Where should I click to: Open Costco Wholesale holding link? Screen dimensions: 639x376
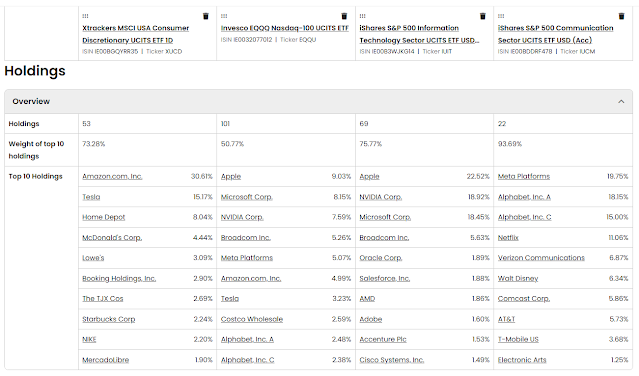[x=252, y=319]
